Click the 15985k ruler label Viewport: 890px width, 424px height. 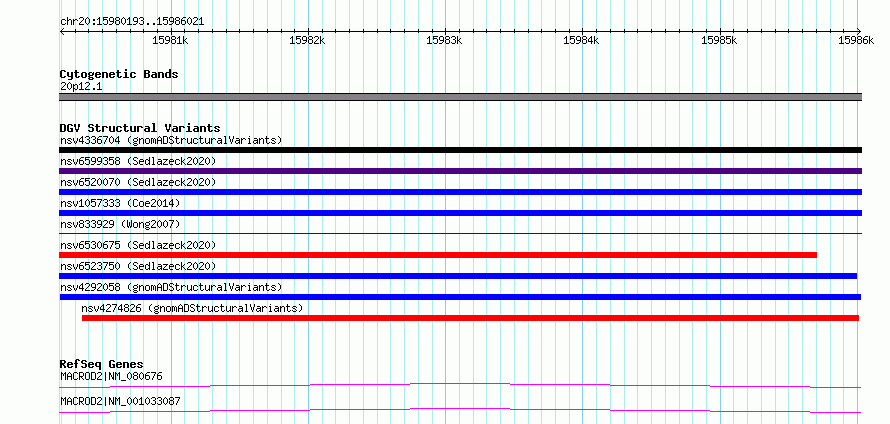(719, 40)
